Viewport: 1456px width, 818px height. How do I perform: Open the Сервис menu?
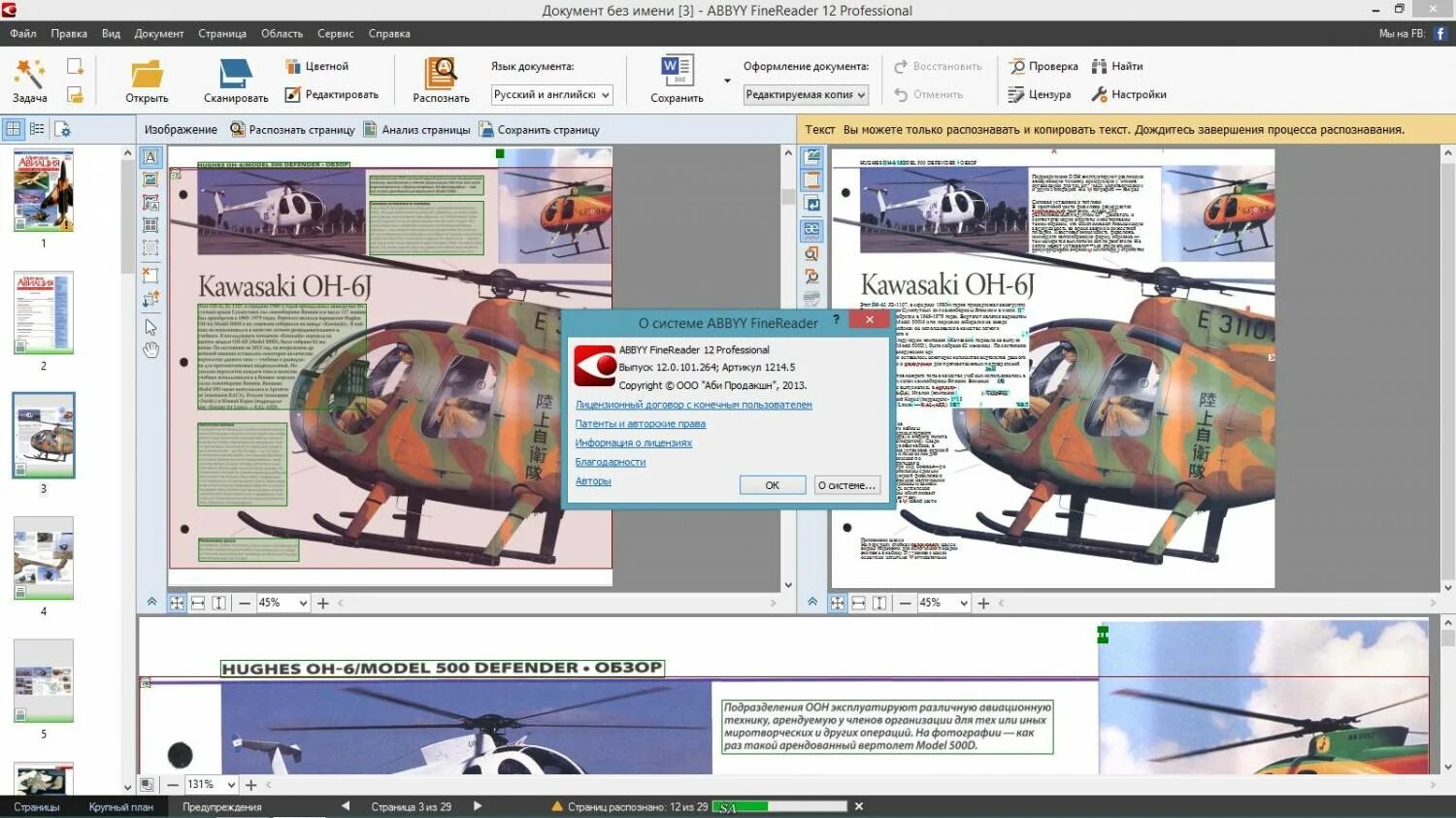pyautogui.click(x=335, y=33)
